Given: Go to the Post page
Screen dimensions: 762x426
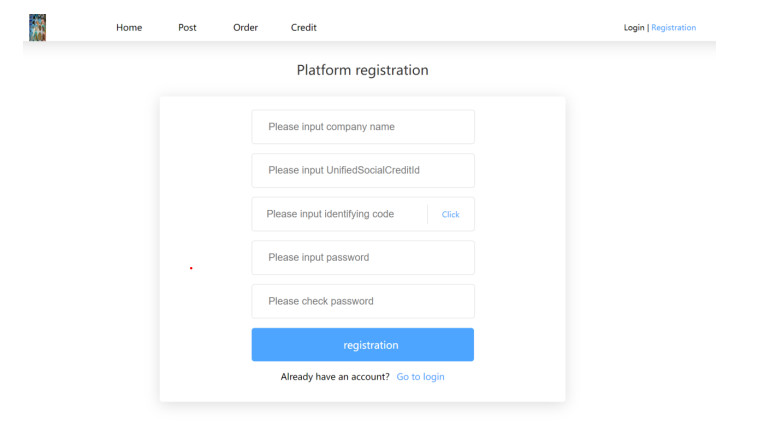Looking at the screenshot, I should click(x=187, y=28).
